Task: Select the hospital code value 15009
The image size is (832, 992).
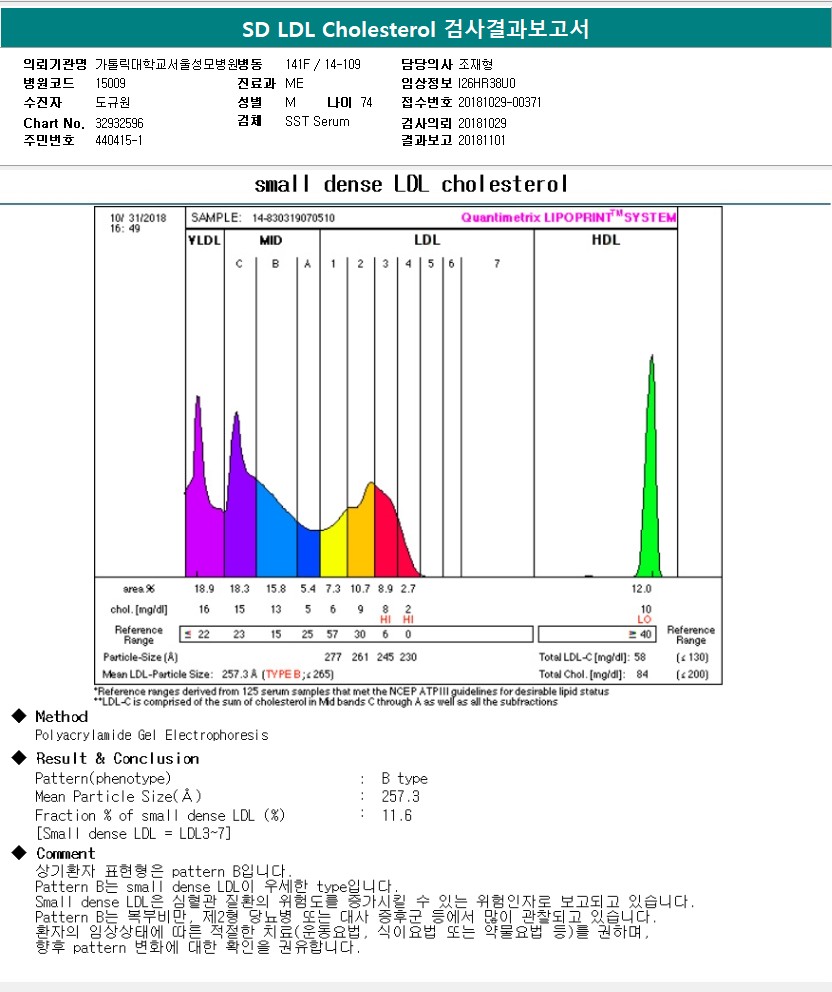Action: pos(111,84)
